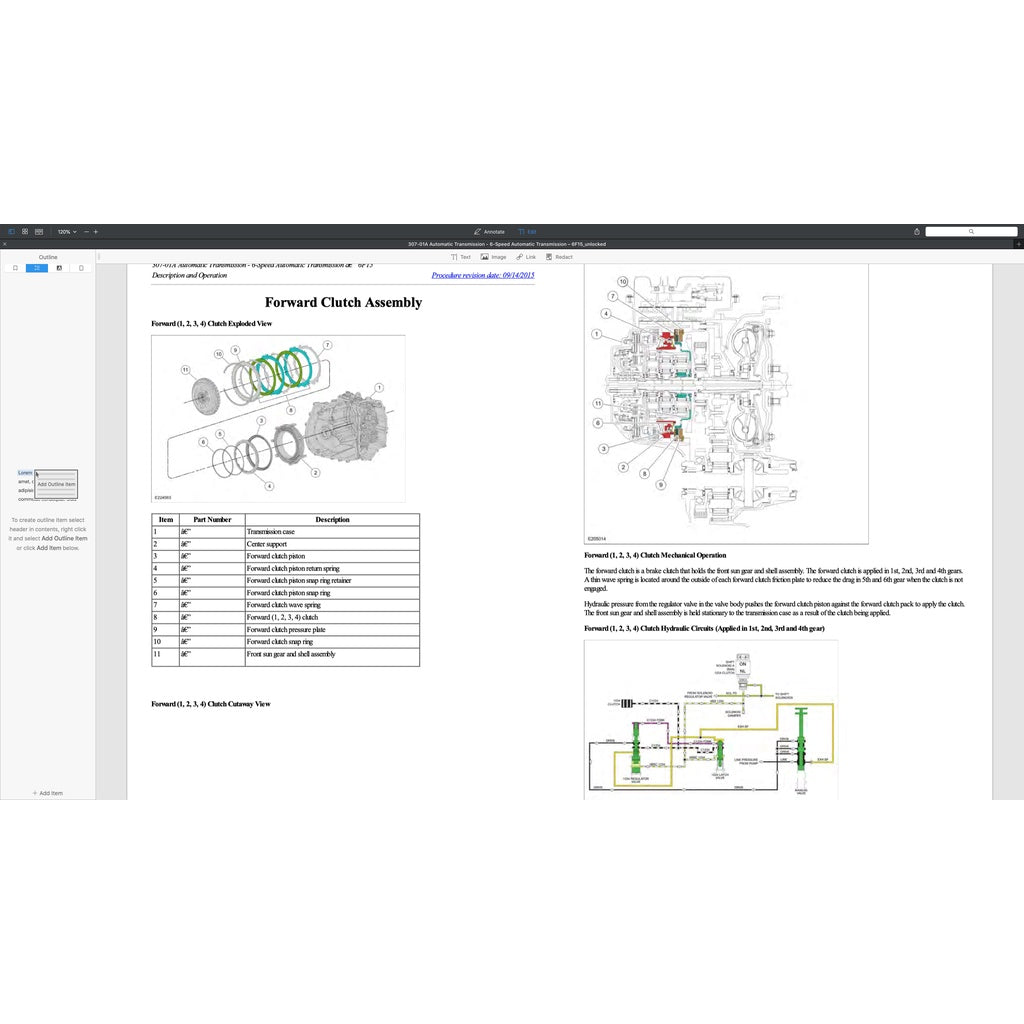Zoom out using the minus icon
This screenshot has width=1024, height=1024.
coord(86,231)
